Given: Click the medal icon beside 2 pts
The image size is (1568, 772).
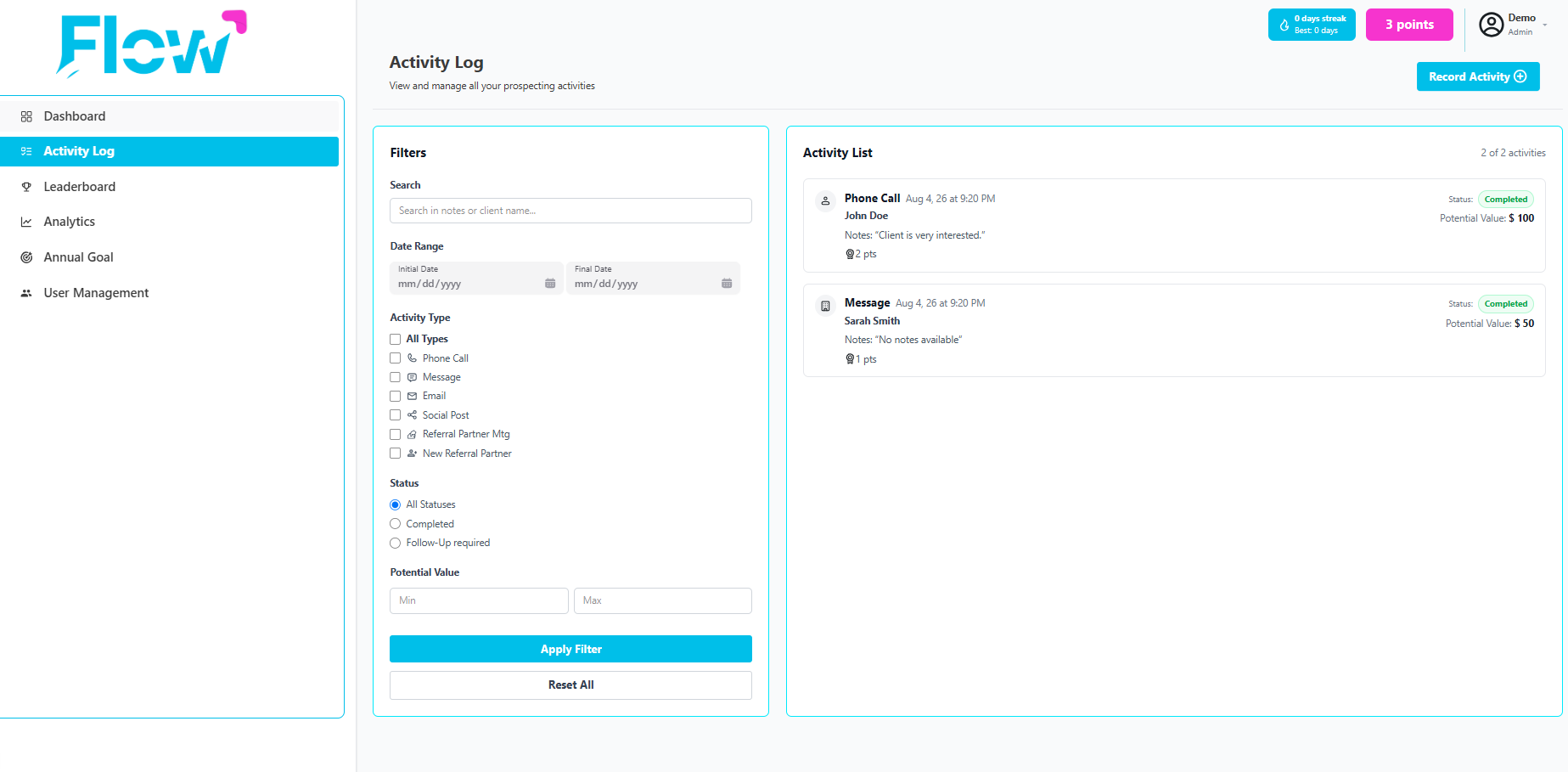Looking at the screenshot, I should tap(850, 254).
